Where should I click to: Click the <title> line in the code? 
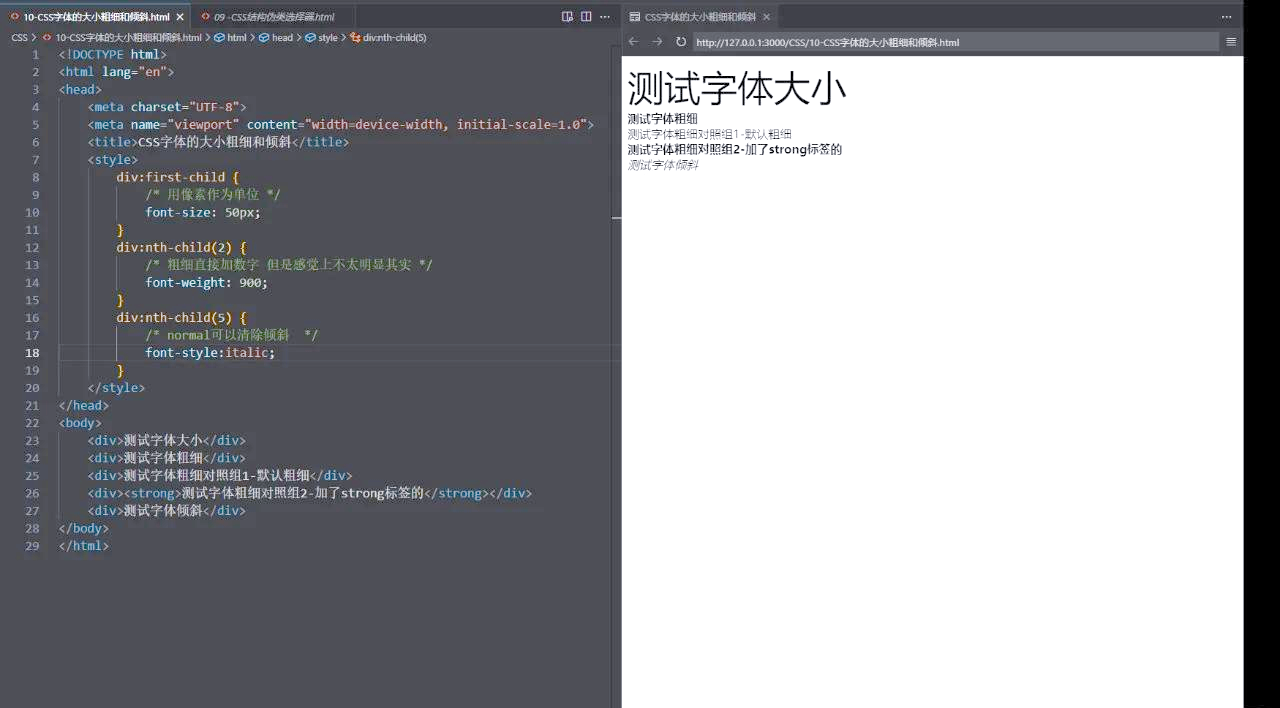coord(218,142)
